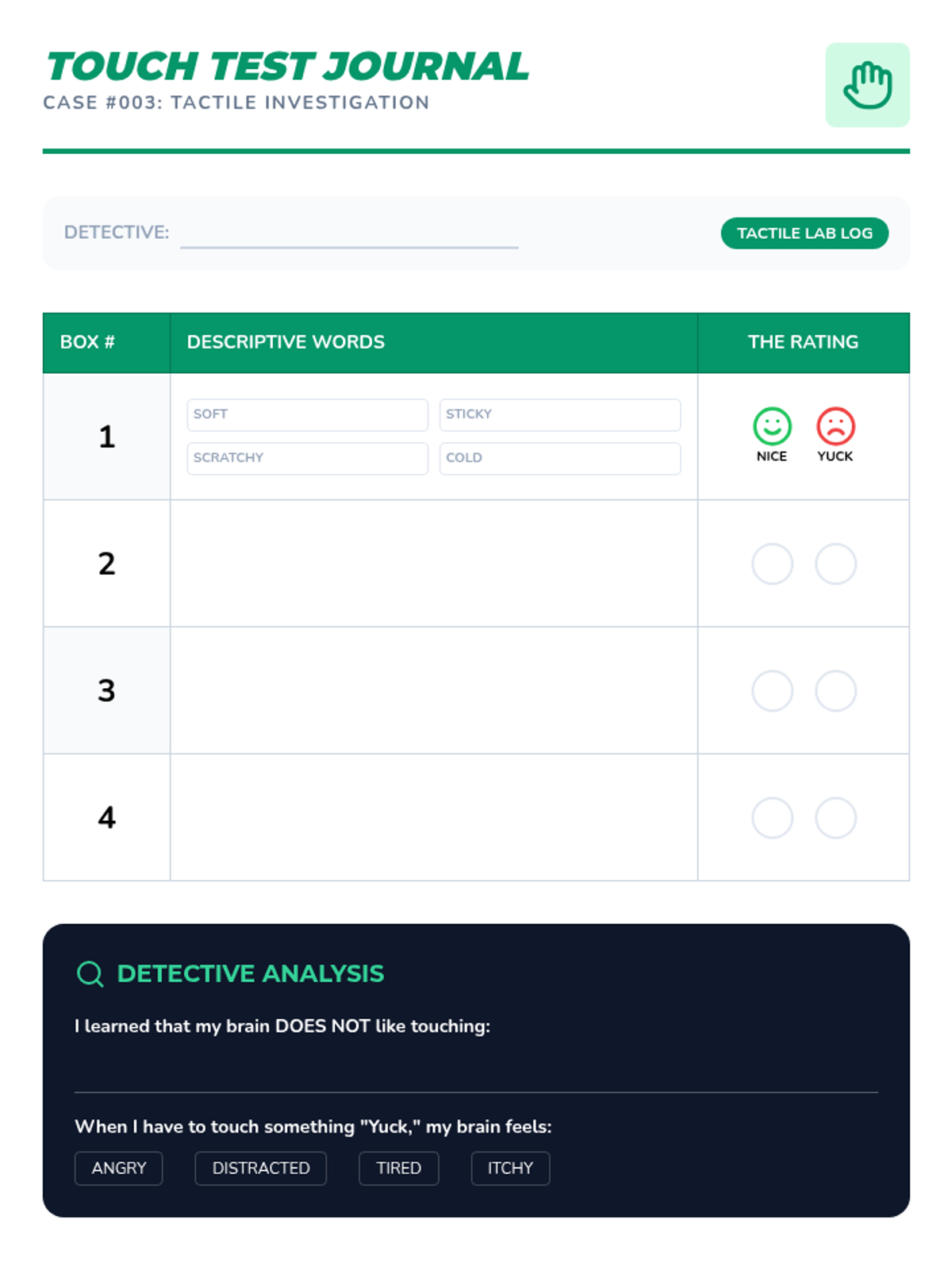This screenshot has width=952, height=1270.
Task: Click the Detective Analysis magnifying glass icon
Action: pos(90,973)
